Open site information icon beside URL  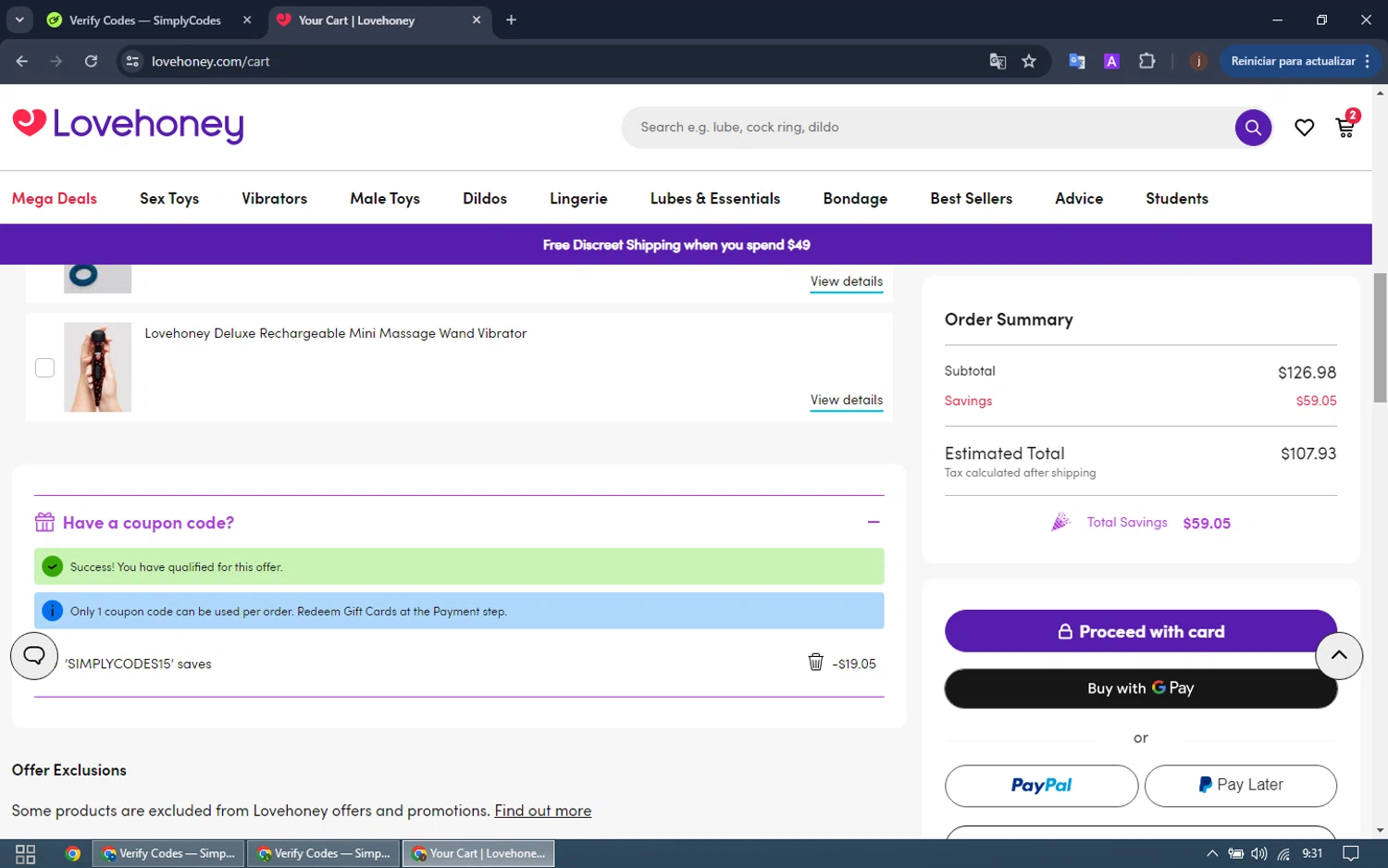pyautogui.click(x=132, y=61)
